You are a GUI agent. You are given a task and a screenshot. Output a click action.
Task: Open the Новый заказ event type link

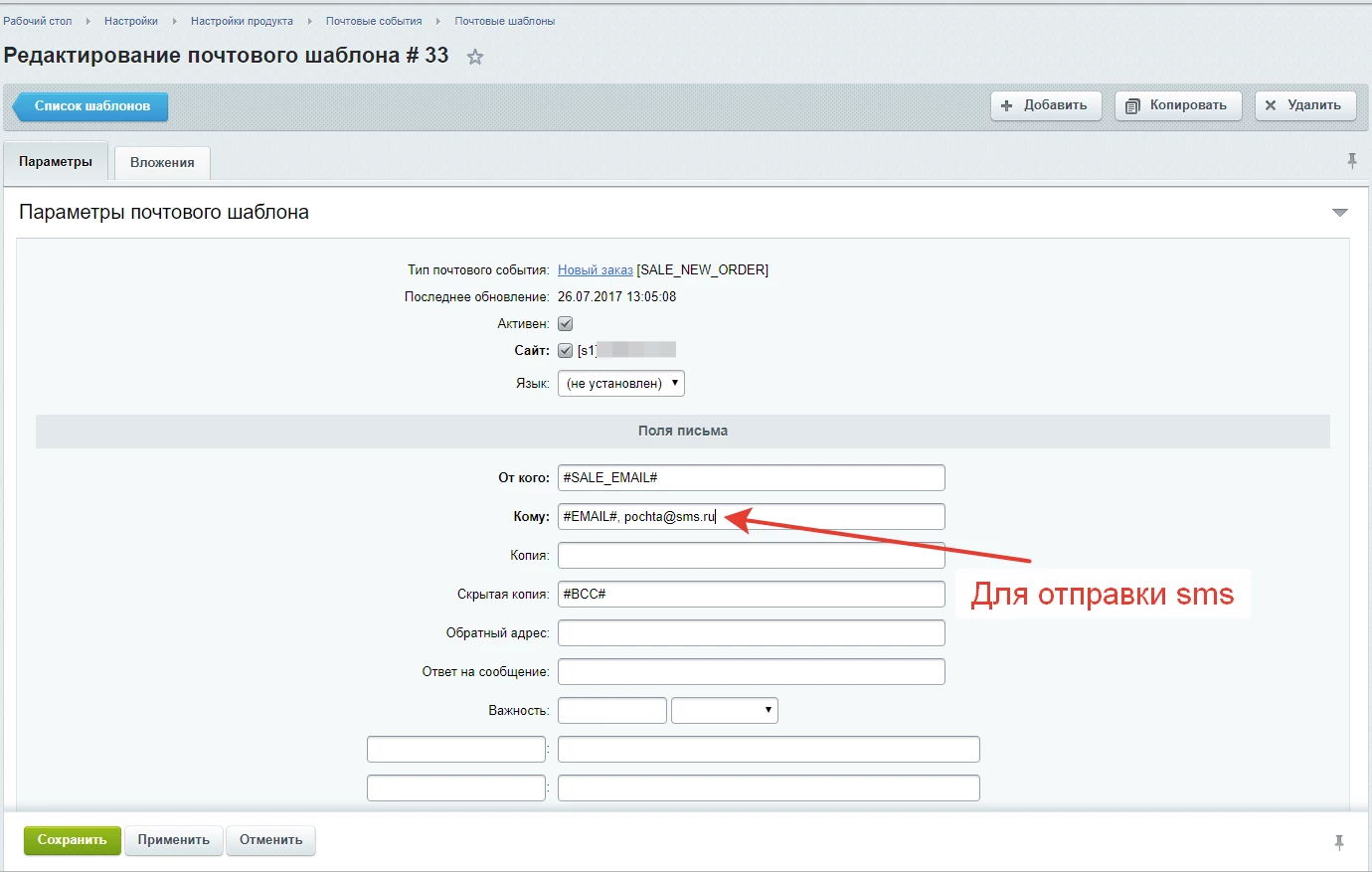click(x=595, y=270)
